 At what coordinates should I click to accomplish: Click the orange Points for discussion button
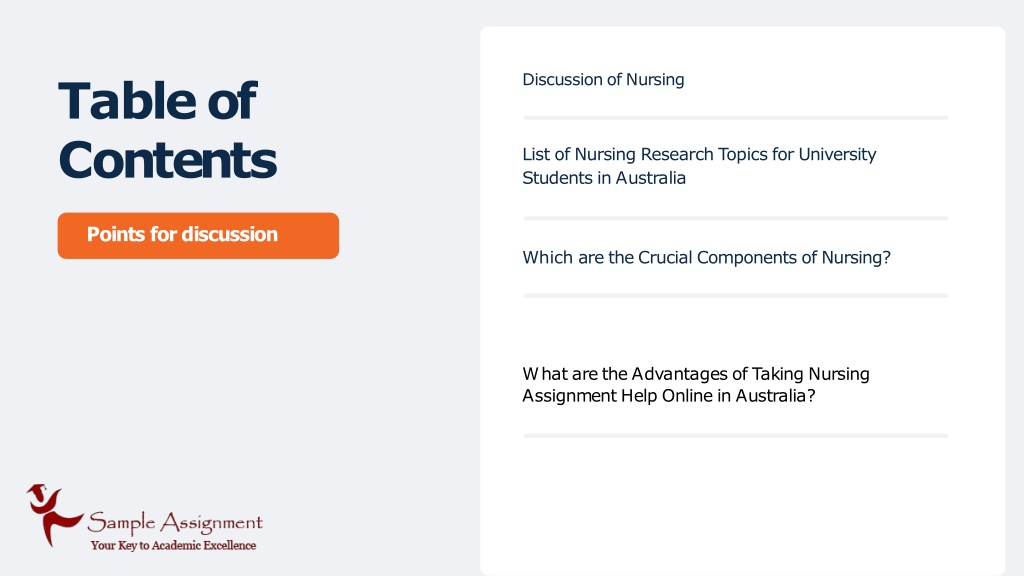coord(198,235)
